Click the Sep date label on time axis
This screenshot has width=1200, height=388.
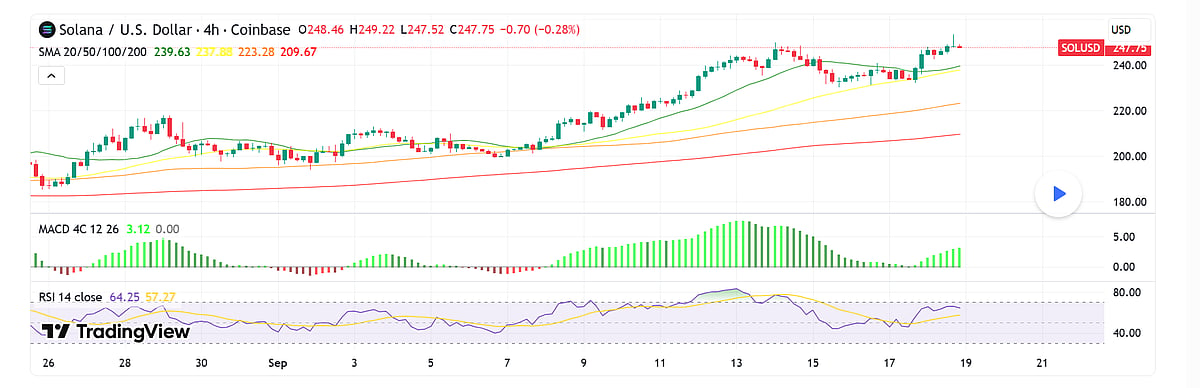click(279, 364)
